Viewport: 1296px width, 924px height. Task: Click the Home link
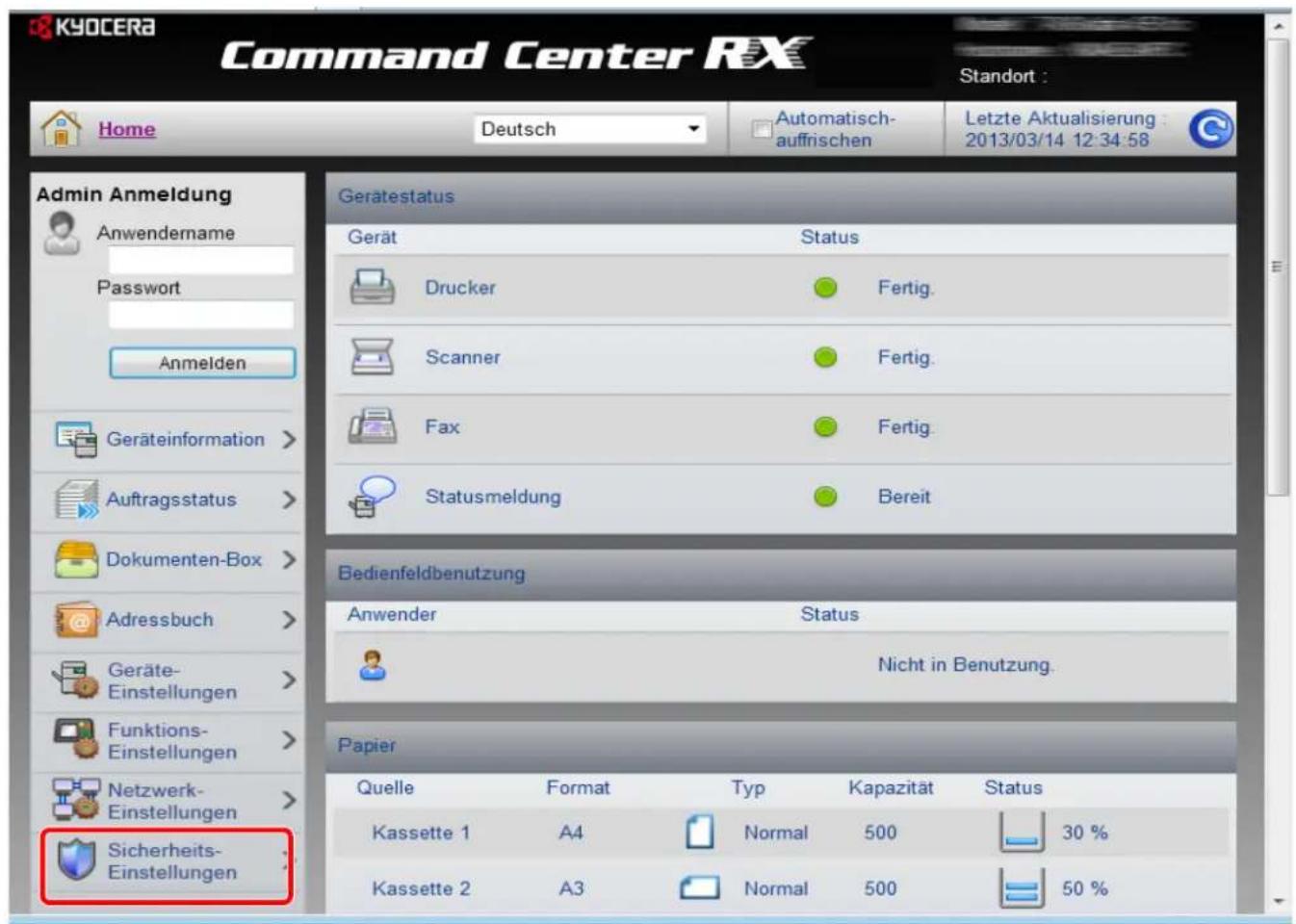(x=126, y=129)
